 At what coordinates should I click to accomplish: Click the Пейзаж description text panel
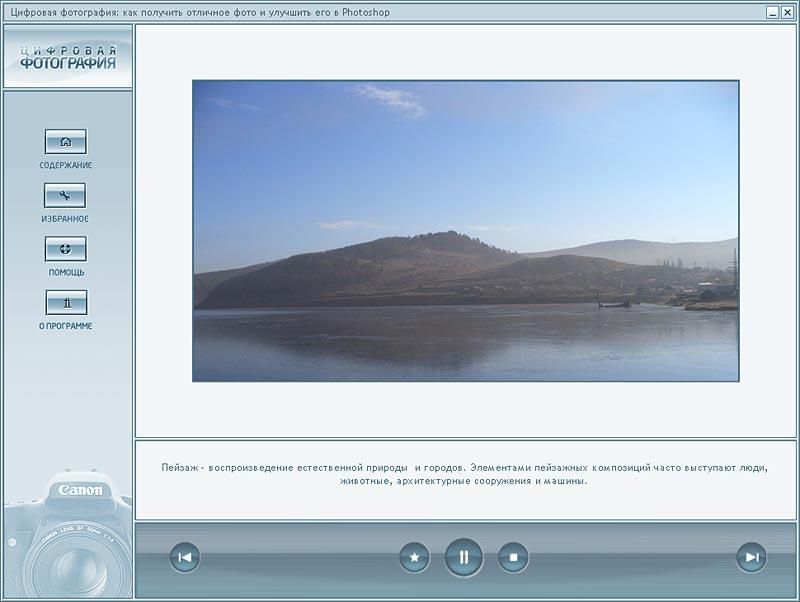click(465, 474)
